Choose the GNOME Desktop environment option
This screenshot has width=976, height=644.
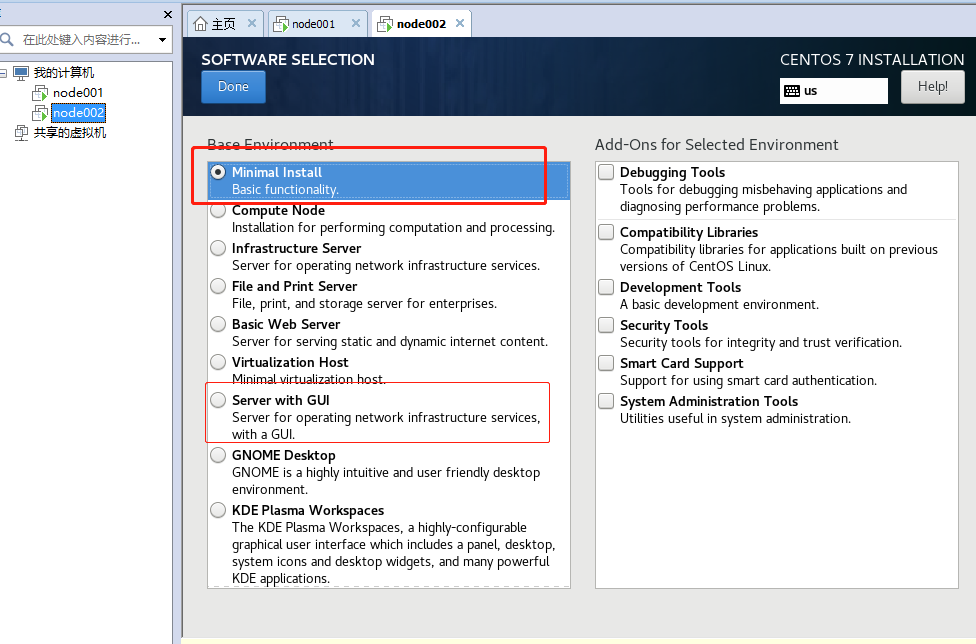coord(218,455)
